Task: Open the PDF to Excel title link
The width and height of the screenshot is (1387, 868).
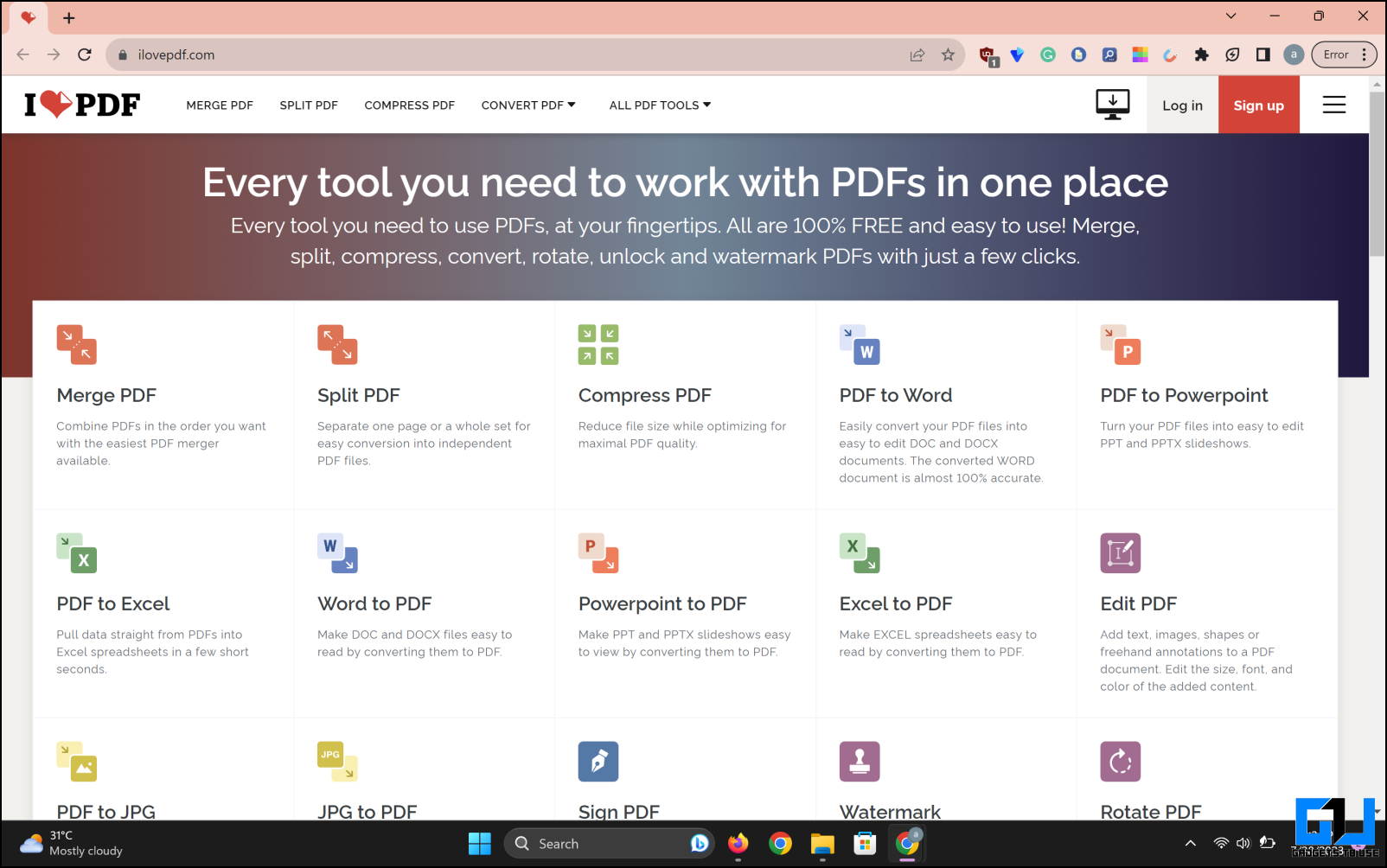Action: (x=113, y=603)
